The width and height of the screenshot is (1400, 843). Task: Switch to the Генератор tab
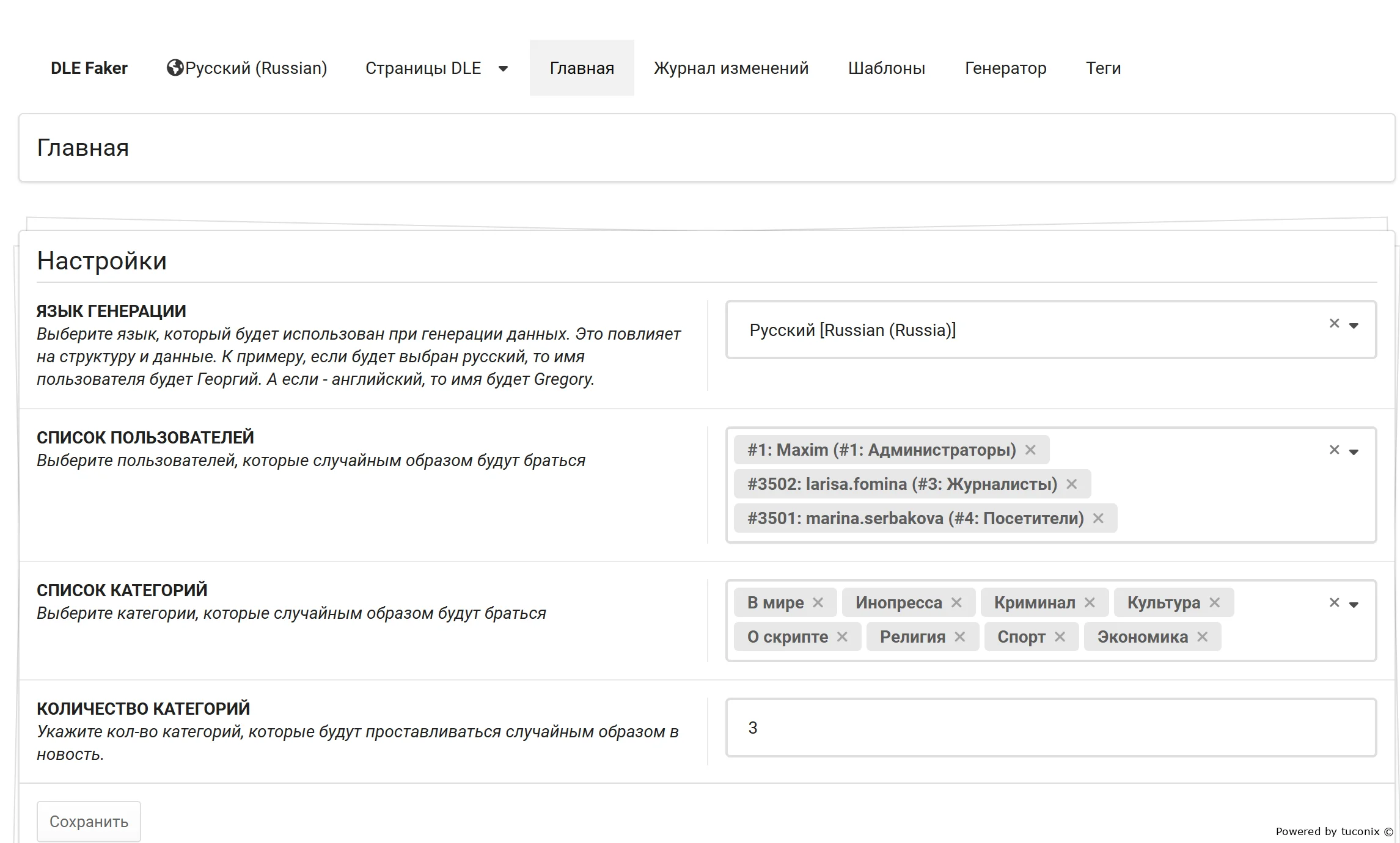tap(1005, 68)
